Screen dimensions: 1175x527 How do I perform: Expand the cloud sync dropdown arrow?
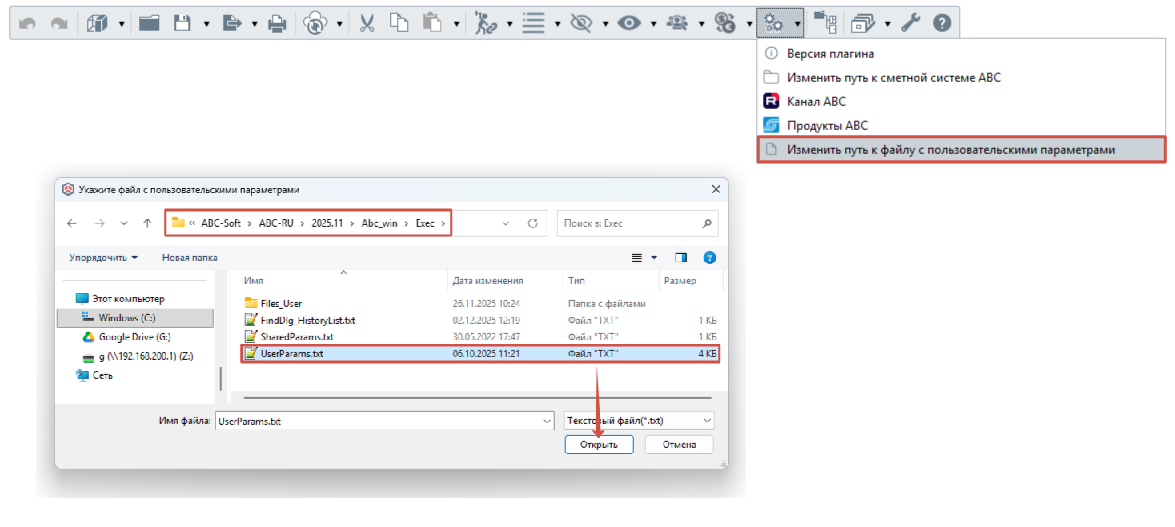click(339, 25)
